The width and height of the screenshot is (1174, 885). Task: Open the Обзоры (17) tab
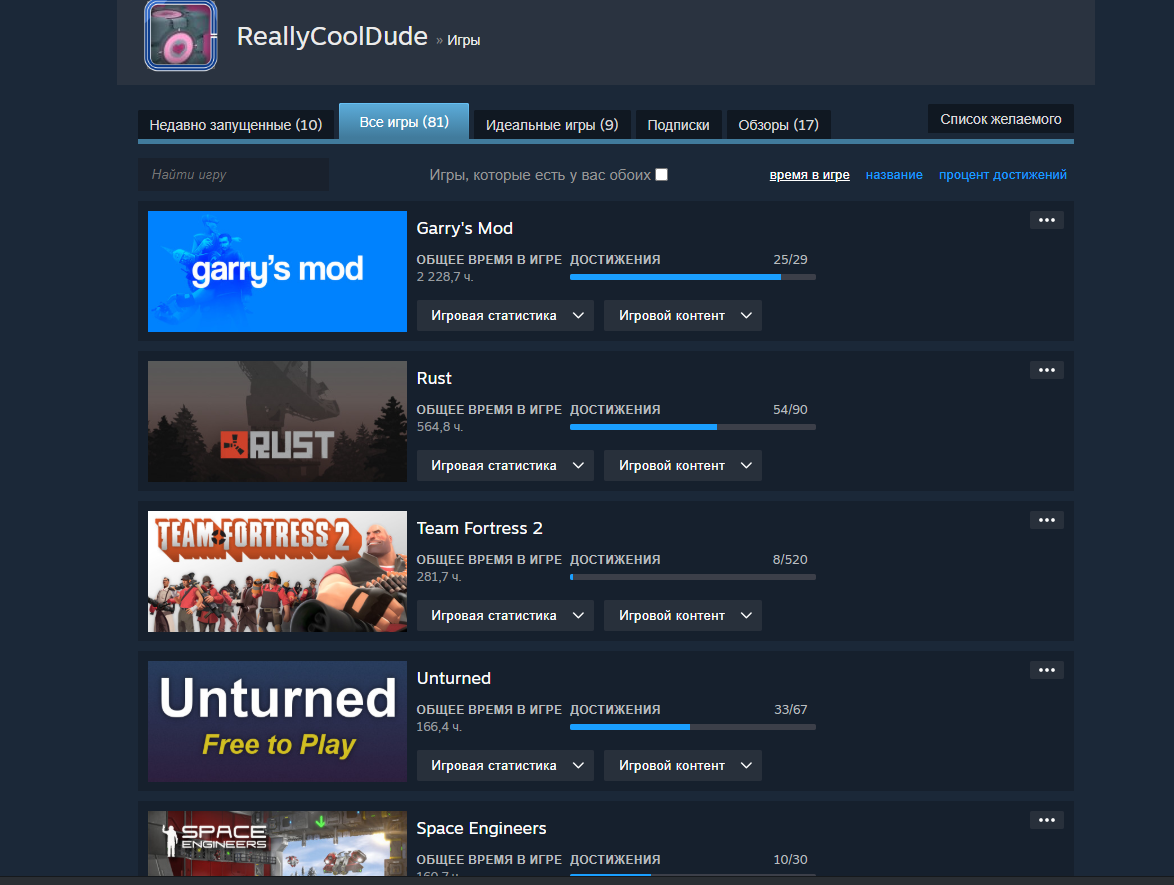[778, 125]
